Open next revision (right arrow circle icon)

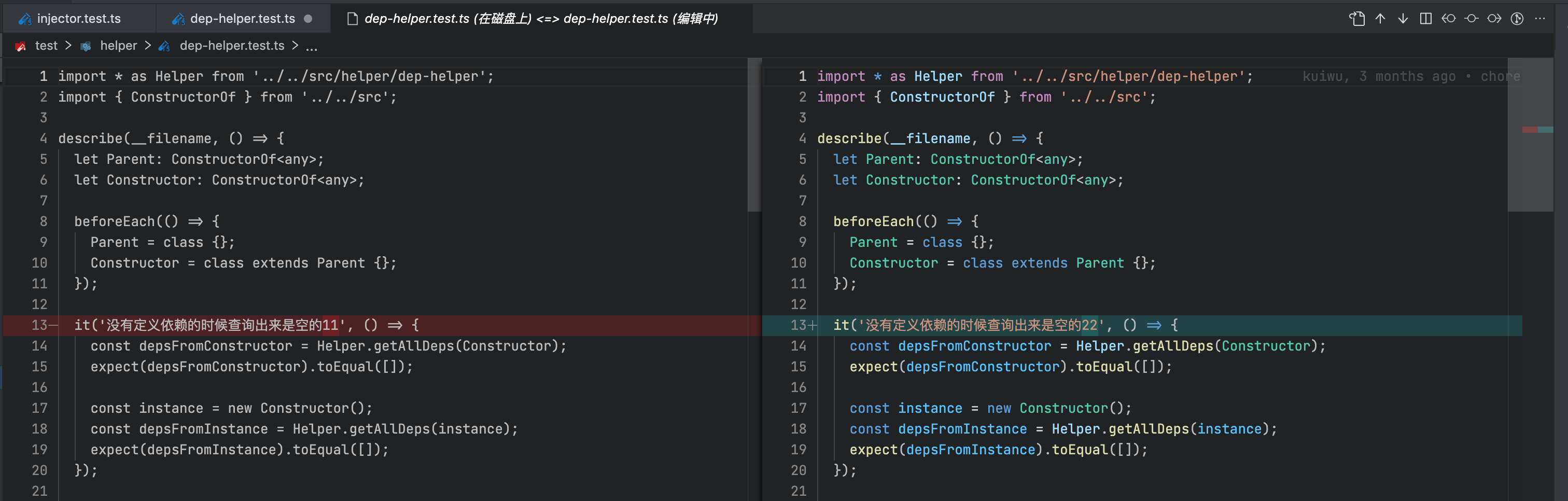coord(1494,19)
